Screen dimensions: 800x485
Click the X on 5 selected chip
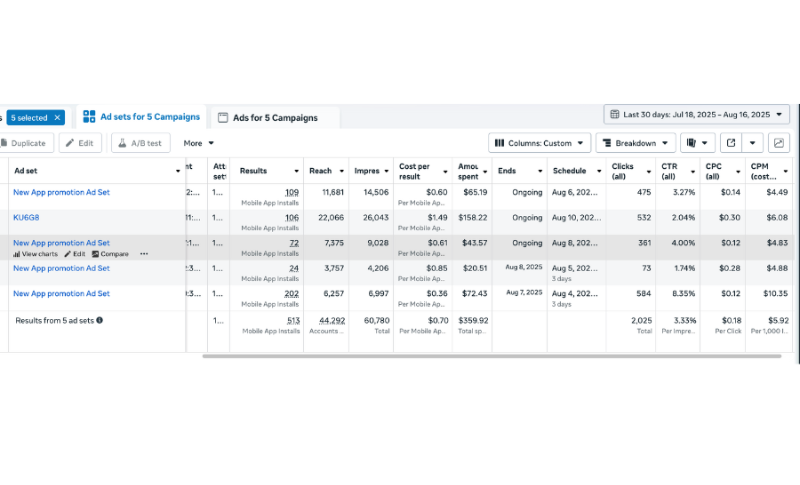coord(58,118)
